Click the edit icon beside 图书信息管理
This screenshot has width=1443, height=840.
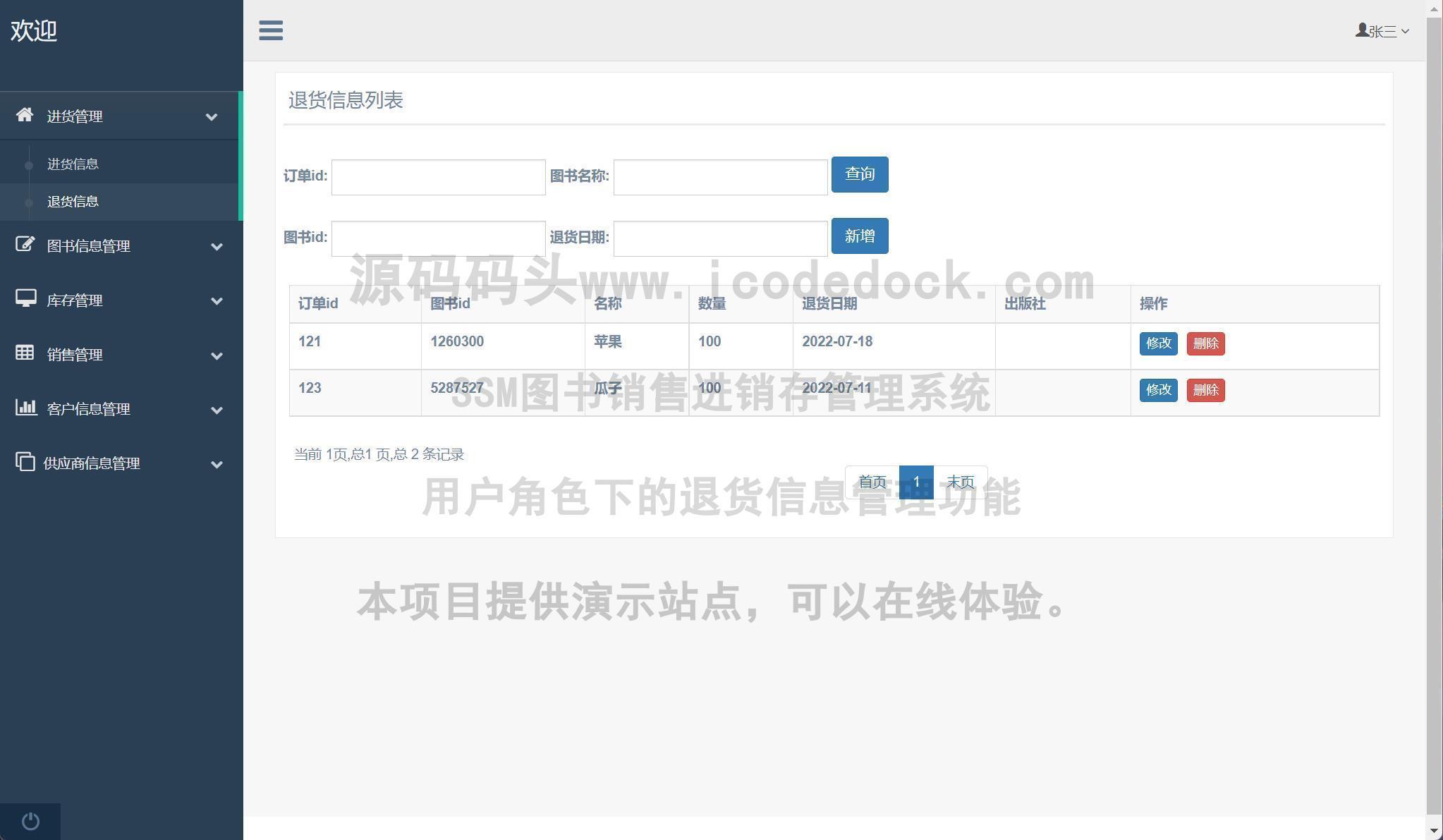tap(25, 245)
